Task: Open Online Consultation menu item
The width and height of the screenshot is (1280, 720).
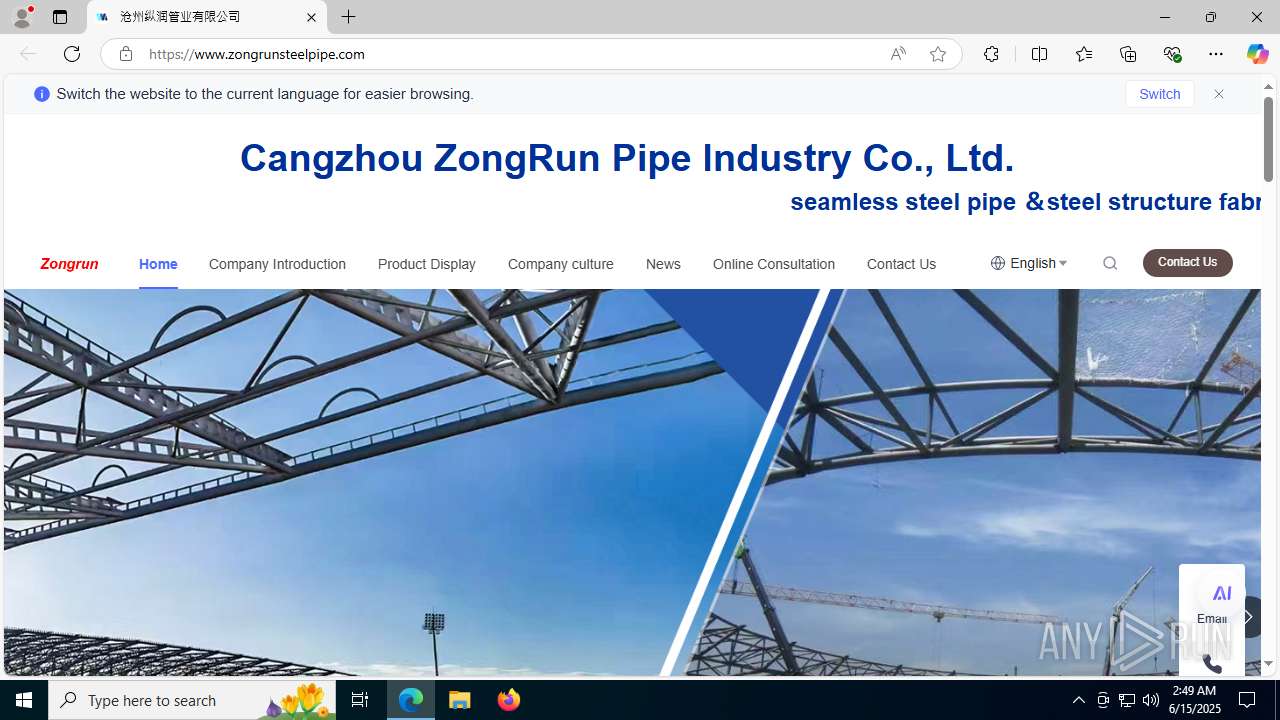Action: 774,264
